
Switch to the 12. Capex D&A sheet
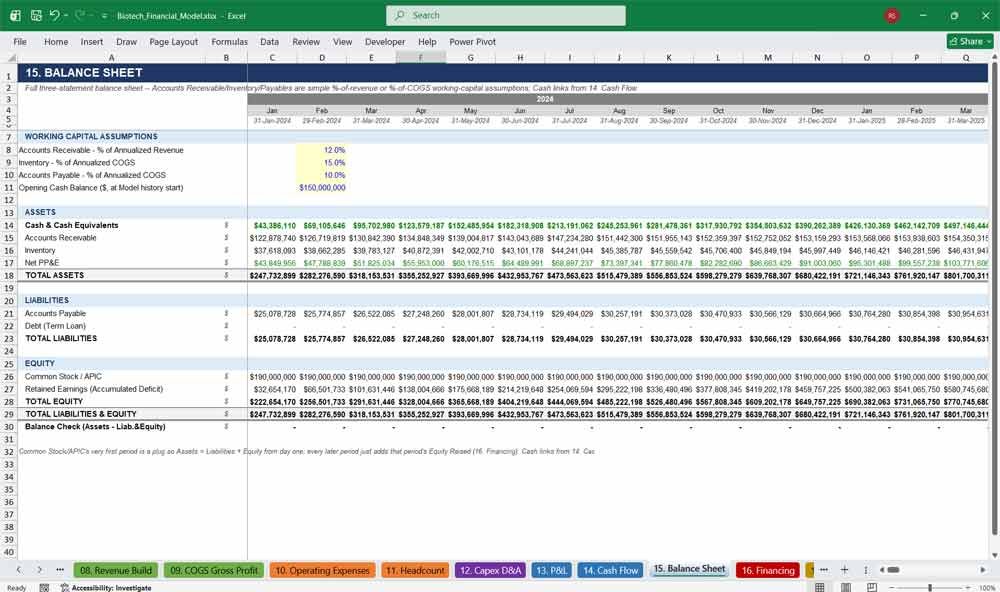point(490,570)
